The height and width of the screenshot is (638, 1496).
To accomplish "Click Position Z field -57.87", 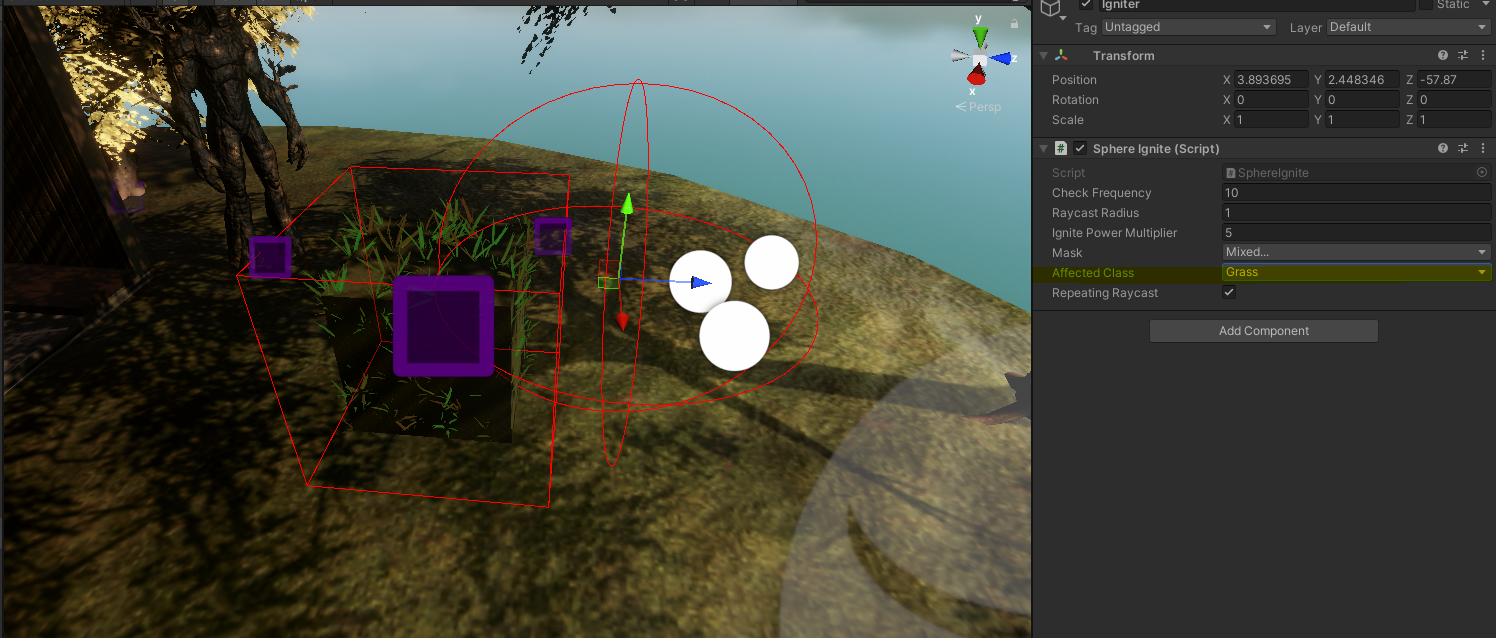I will pyautogui.click(x=1454, y=80).
